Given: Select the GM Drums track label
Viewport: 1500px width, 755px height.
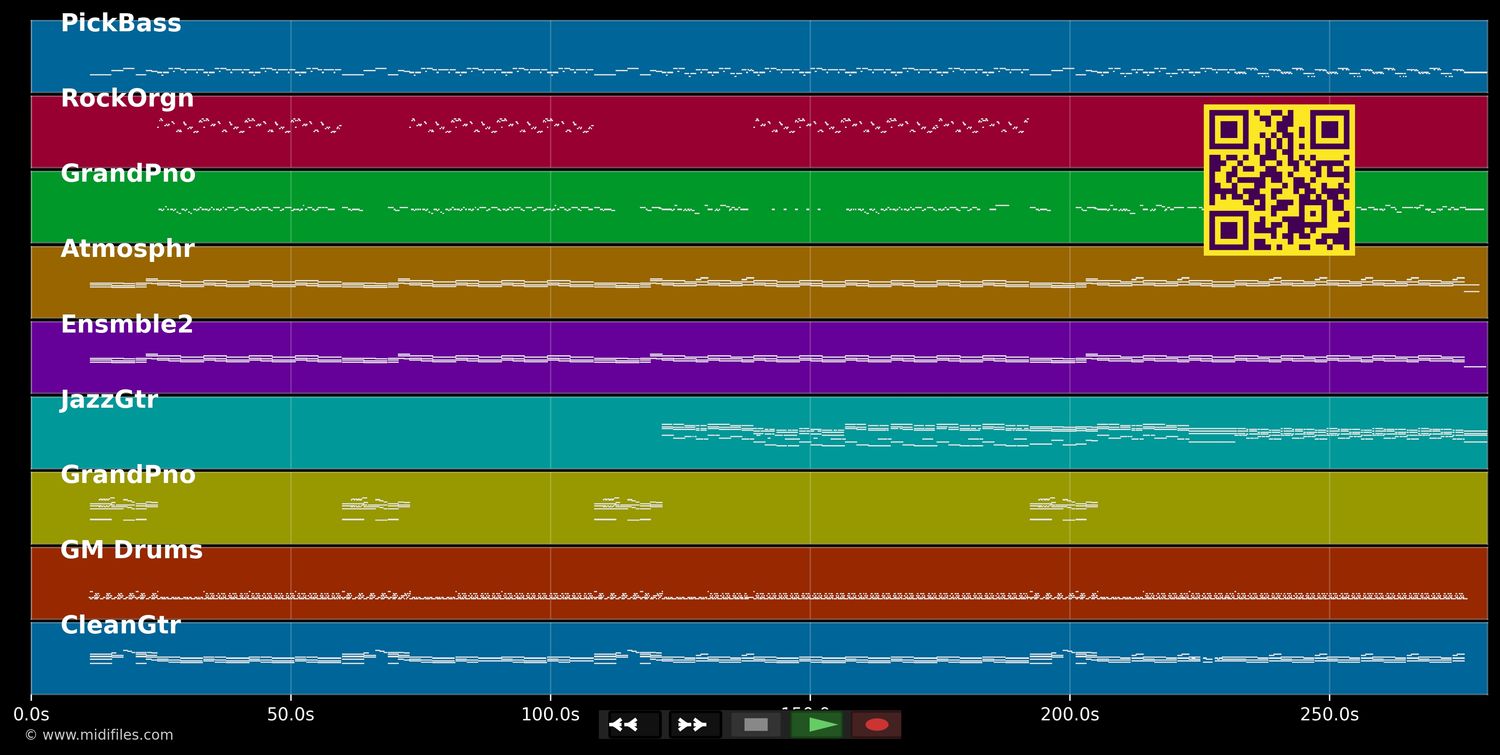Looking at the screenshot, I should coord(131,550).
